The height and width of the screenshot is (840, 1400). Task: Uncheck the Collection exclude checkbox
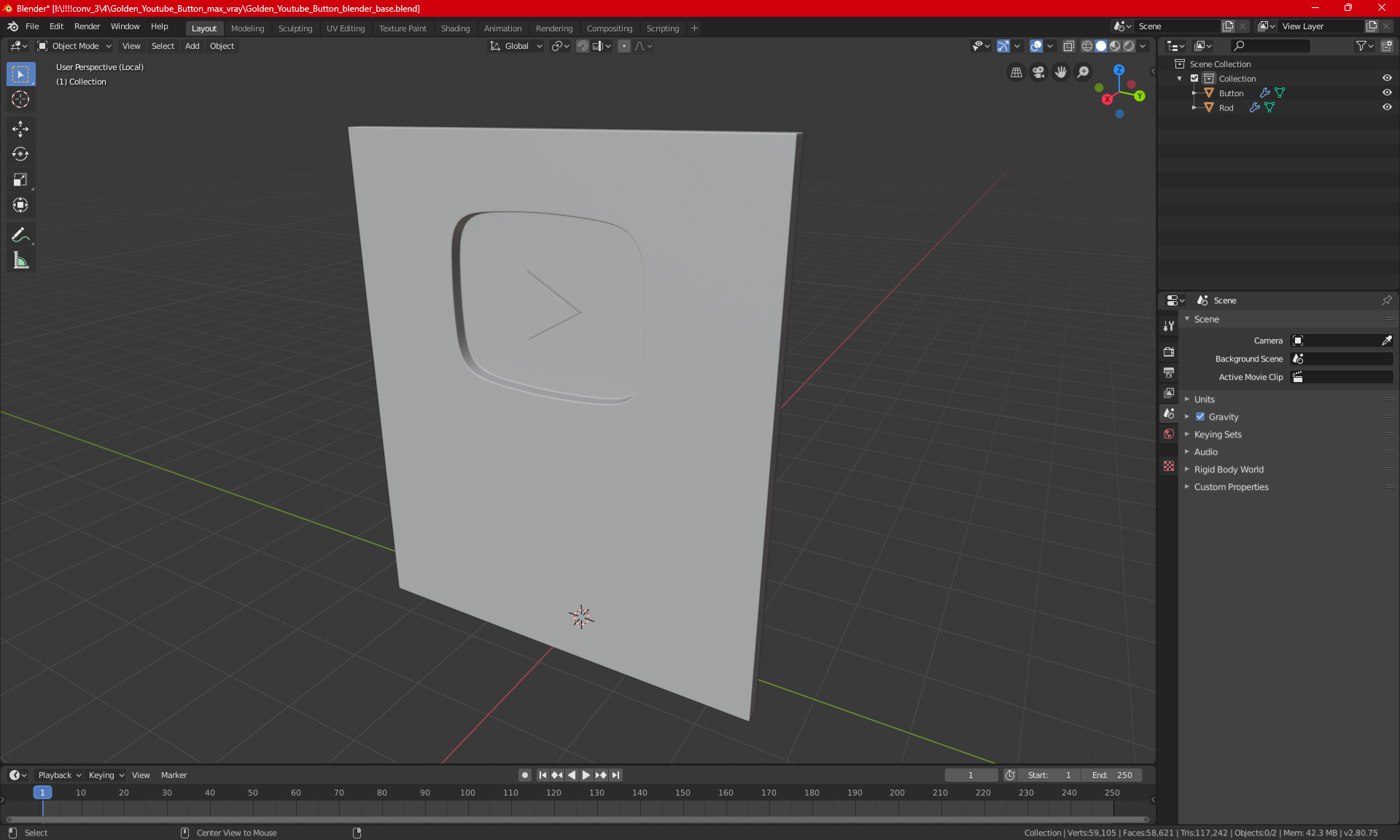pyautogui.click(x=1194, y=78)
